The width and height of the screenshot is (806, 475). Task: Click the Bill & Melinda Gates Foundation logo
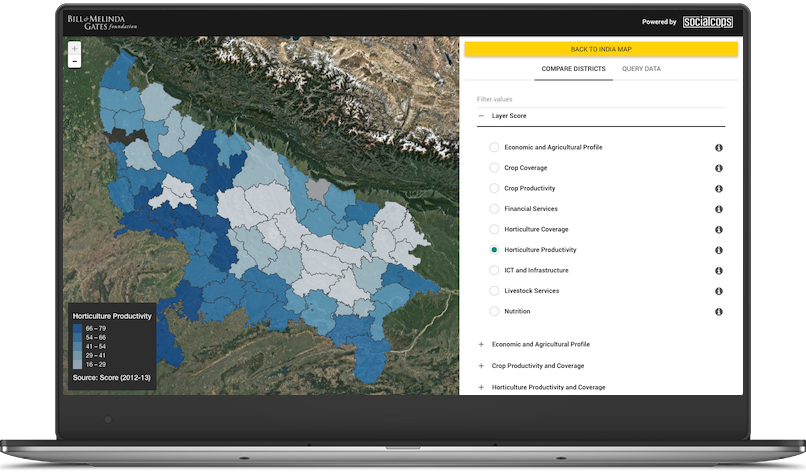[102, 22]
